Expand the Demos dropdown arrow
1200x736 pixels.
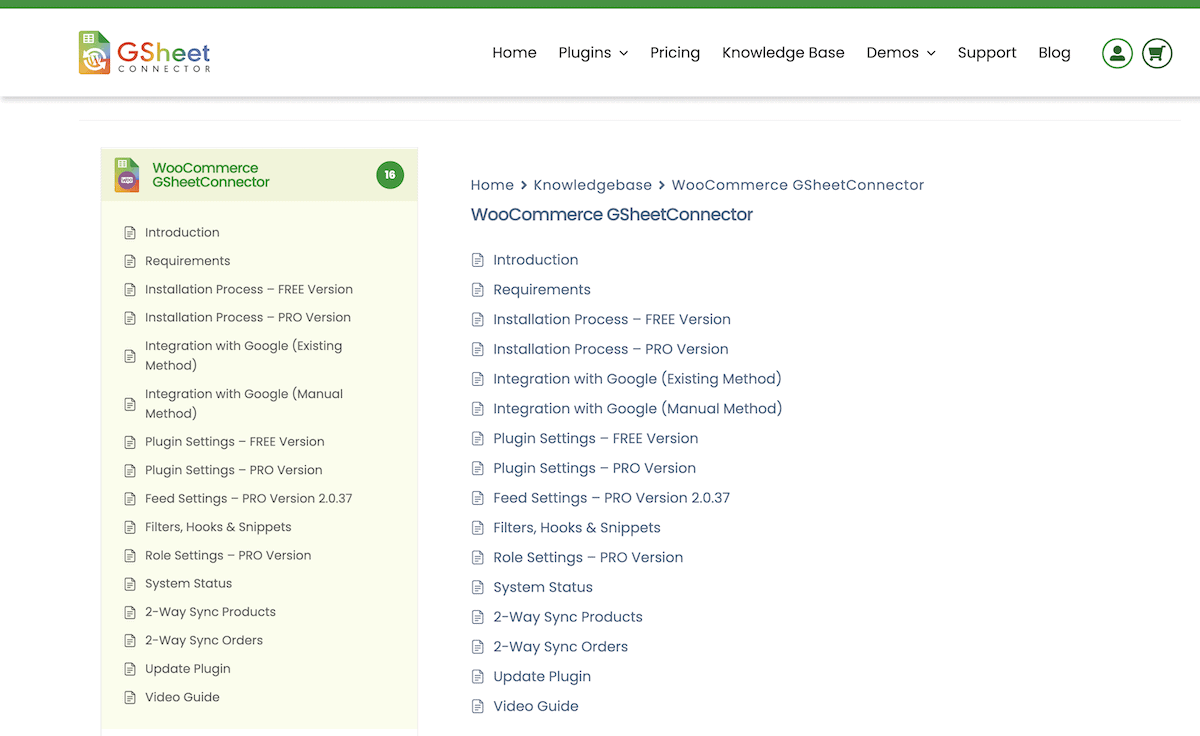pos(931,54)
